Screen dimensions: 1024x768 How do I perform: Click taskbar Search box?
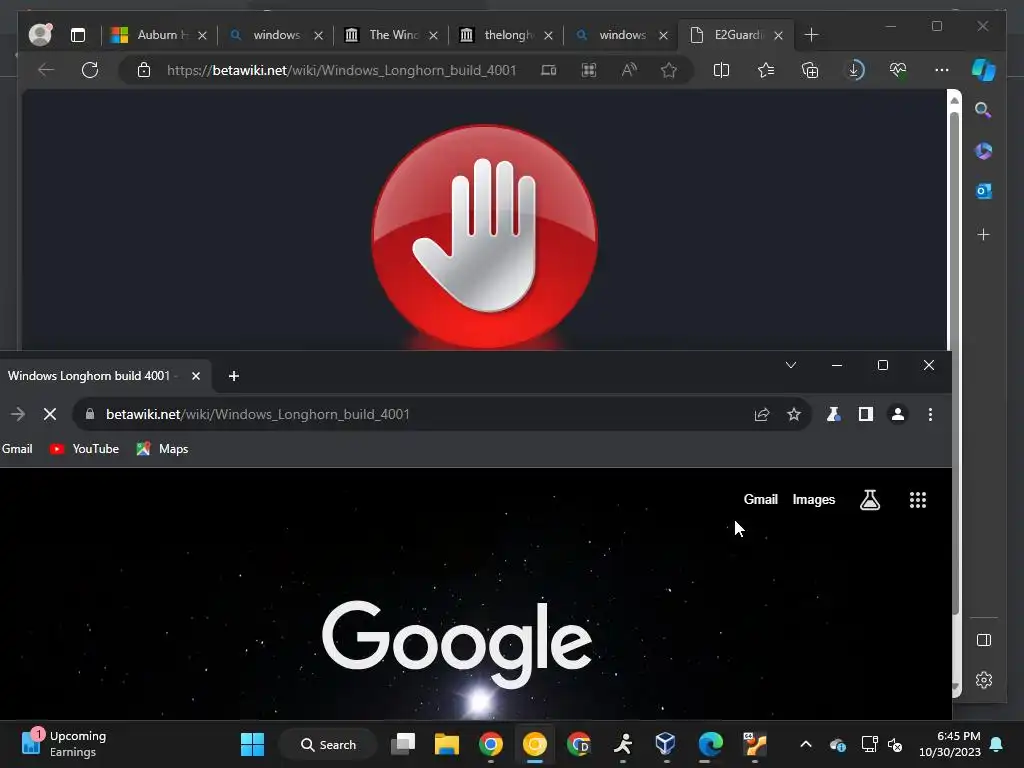point(328,744)
